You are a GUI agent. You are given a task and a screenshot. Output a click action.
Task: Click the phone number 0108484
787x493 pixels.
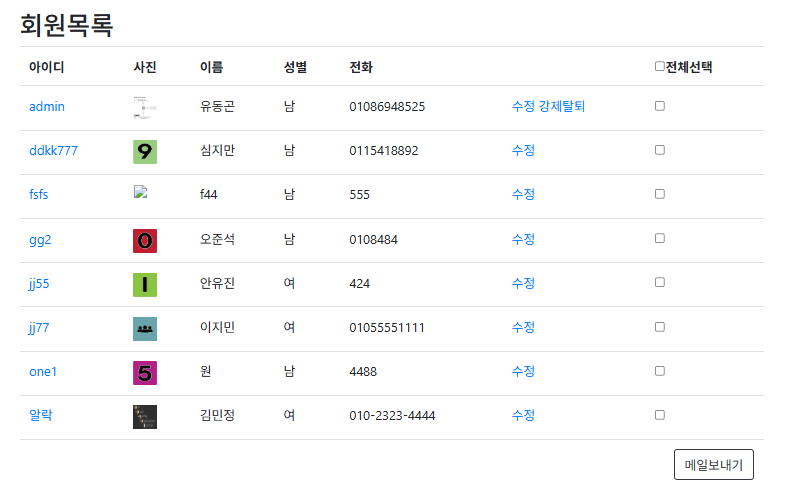373,240
